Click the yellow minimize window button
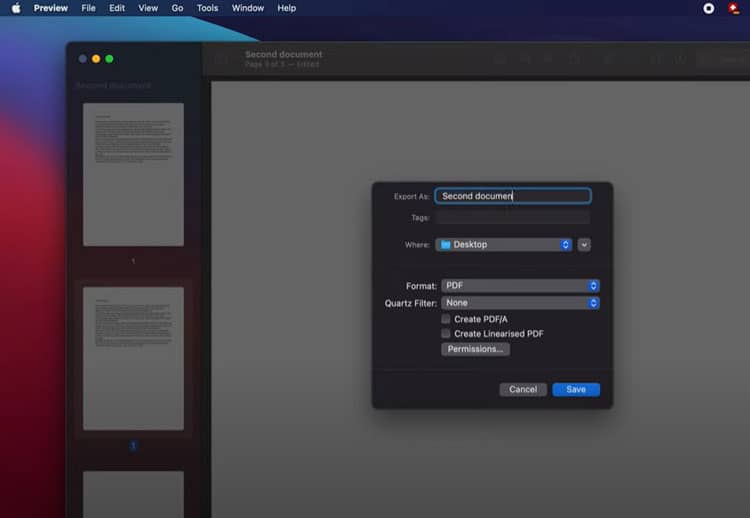This screenshot has height=518, width=750. click(96, 59)
